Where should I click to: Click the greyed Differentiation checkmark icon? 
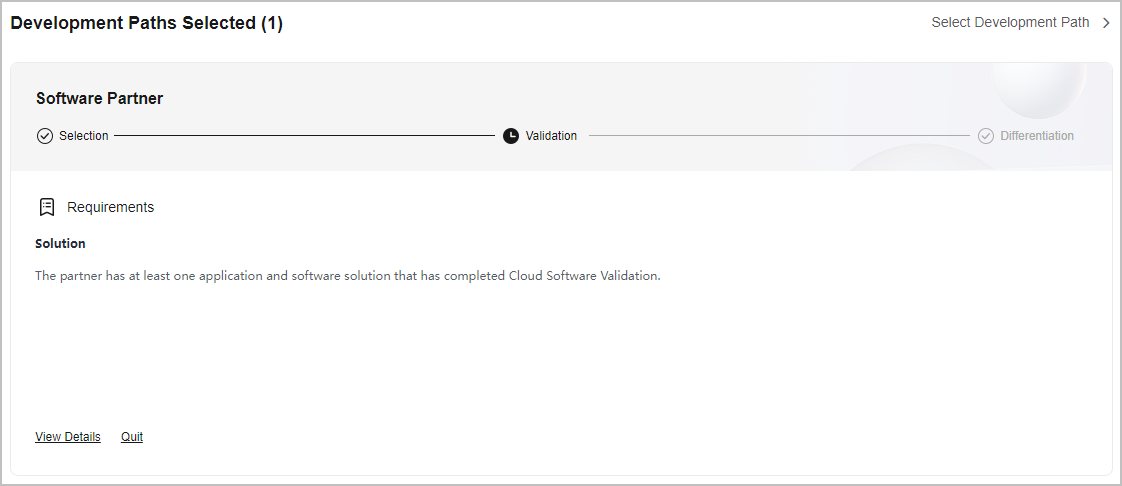(x=986, y=136)
